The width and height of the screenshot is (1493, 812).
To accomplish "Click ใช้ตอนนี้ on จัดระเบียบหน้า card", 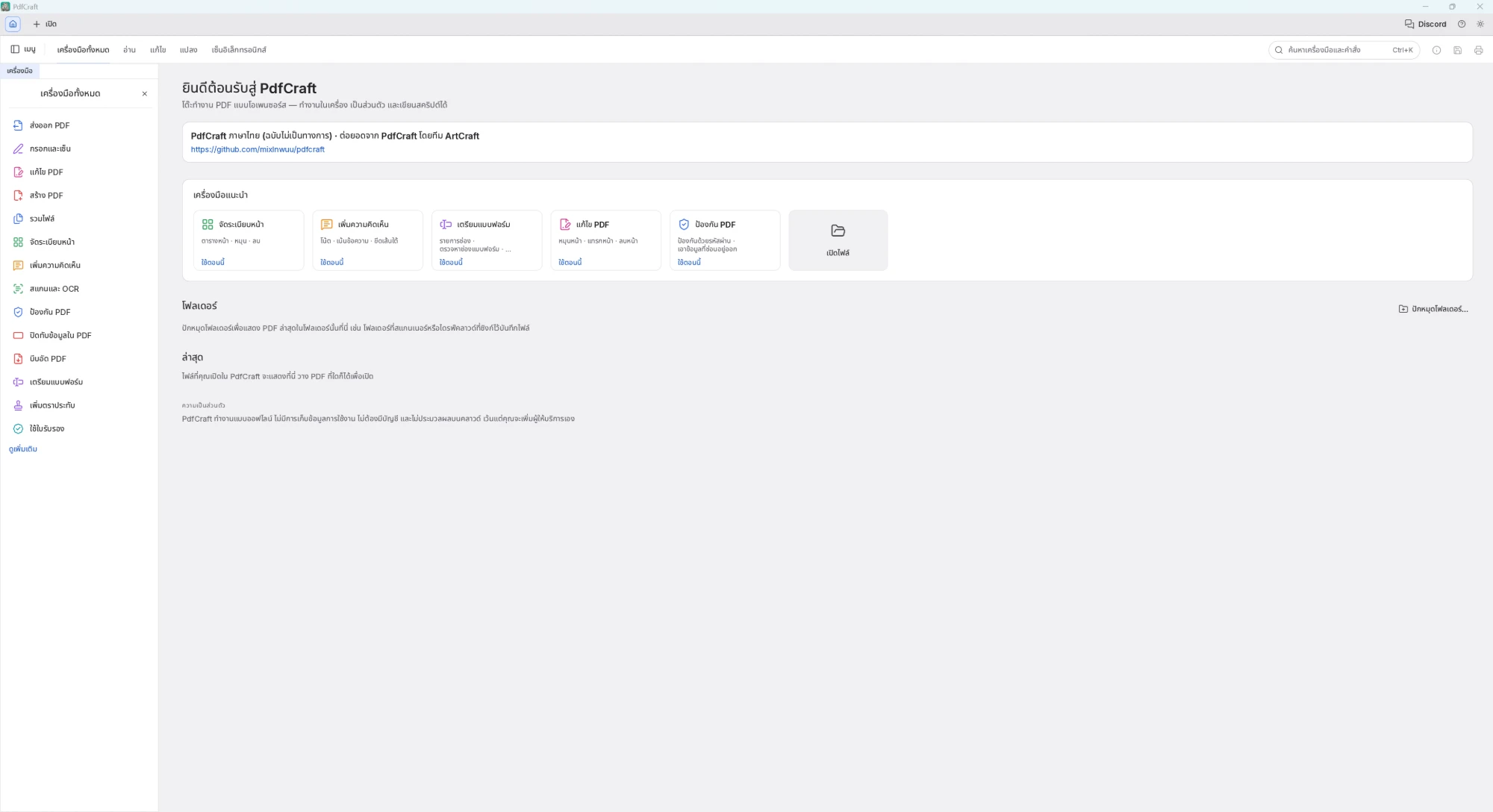I will pos(213,262).
